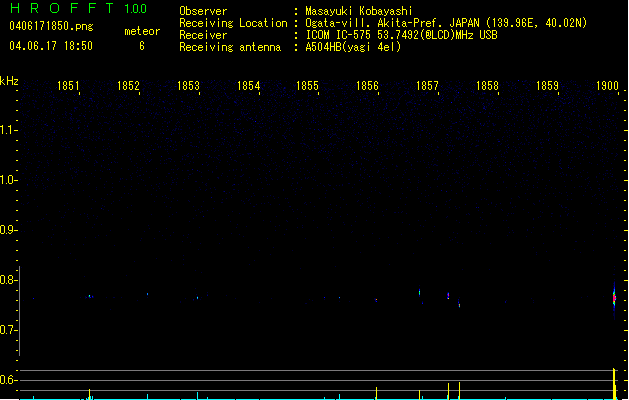This screenshot has width=629, height=400.
Task: Click the 1851 time axis marker
Action: [69, 86]
